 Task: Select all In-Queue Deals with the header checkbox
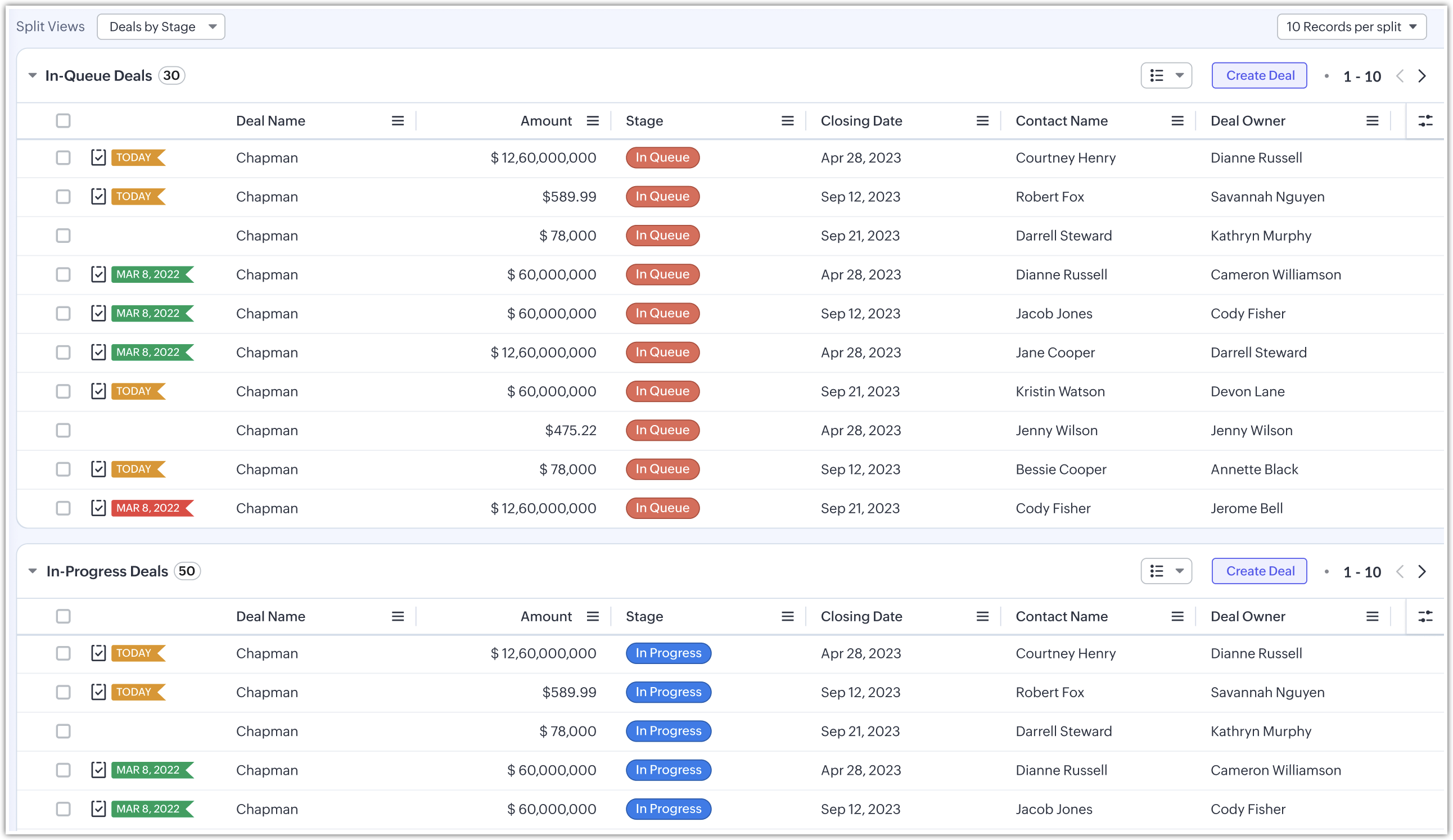64,120
